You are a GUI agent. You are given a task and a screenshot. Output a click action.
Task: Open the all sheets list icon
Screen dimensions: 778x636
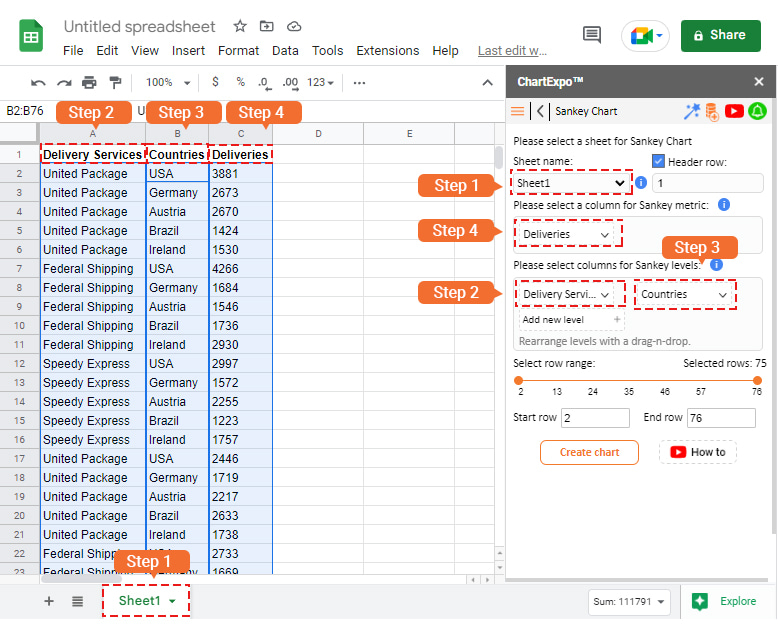tap(77, 601)
